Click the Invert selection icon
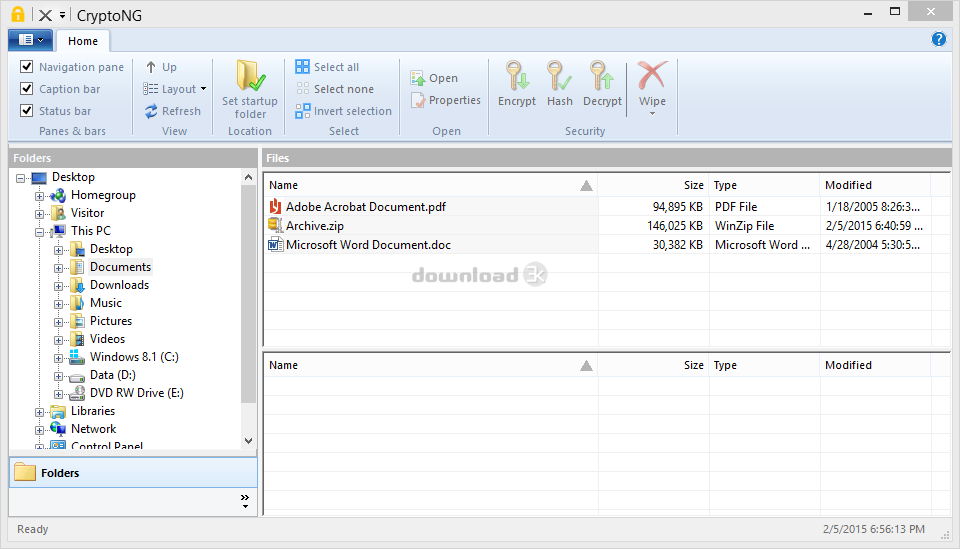The height and width of the screenshot is (549, 960). tap(302, 111)
